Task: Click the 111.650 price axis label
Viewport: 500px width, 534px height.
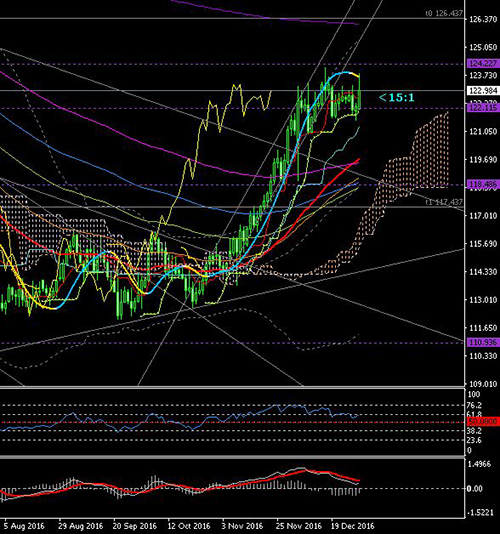Action: [483, 328]
